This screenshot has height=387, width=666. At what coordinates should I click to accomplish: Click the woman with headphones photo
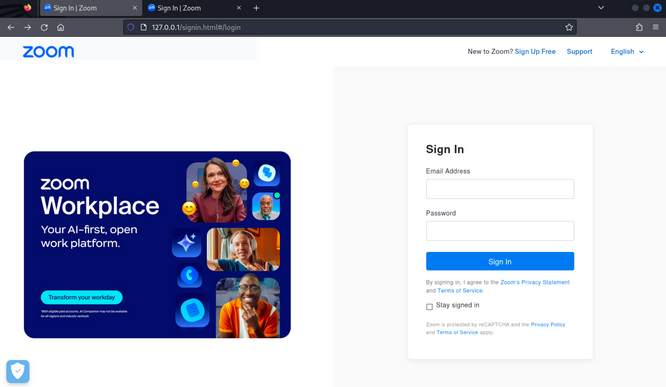pyautogui.click(x=243, y=249)
